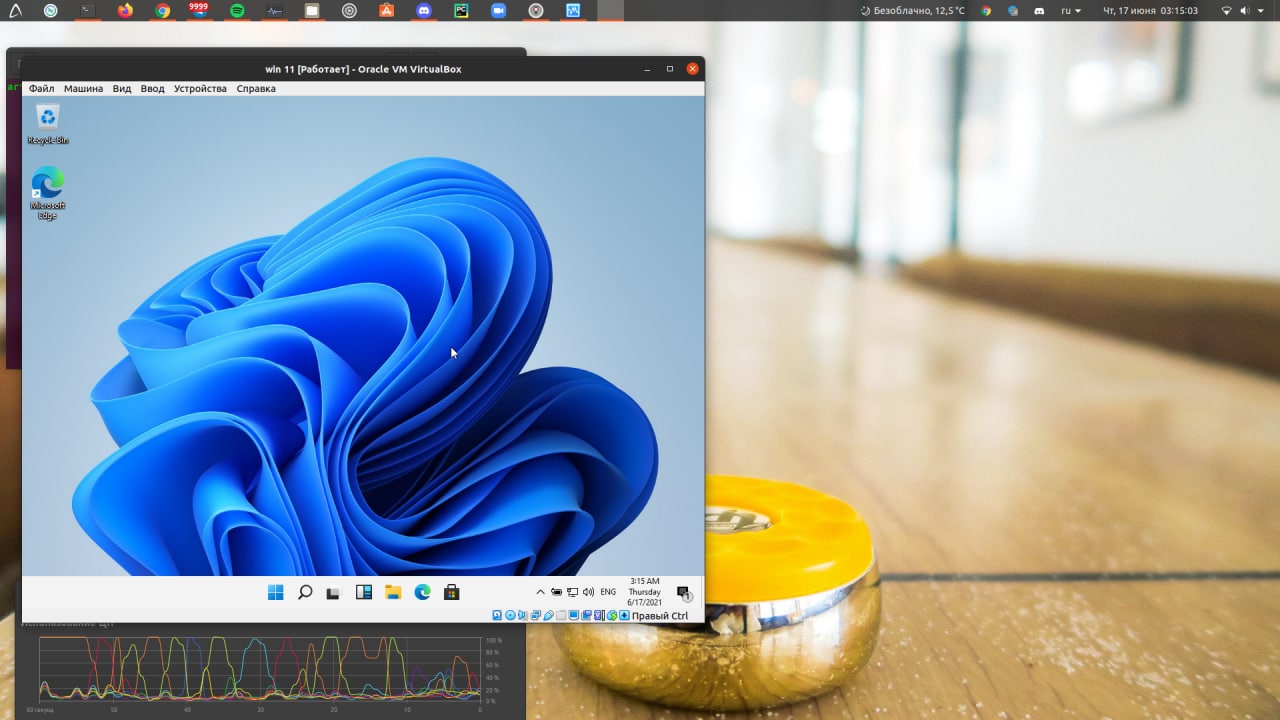Open the Windows 11 Start button

[275, 592]
